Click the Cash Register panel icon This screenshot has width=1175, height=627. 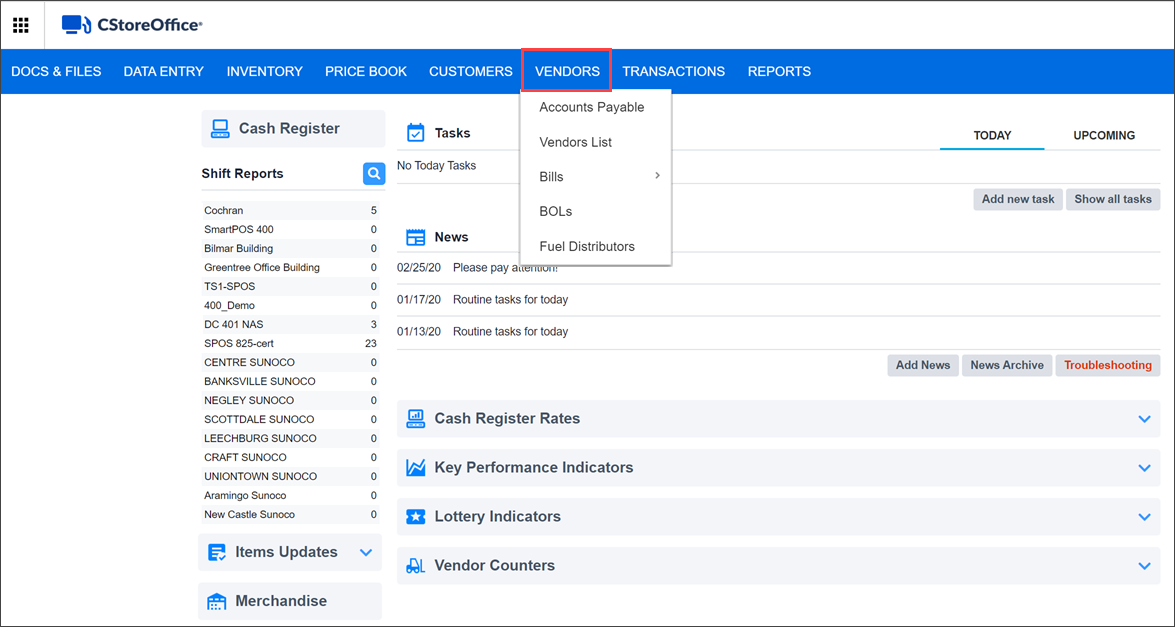220,129
